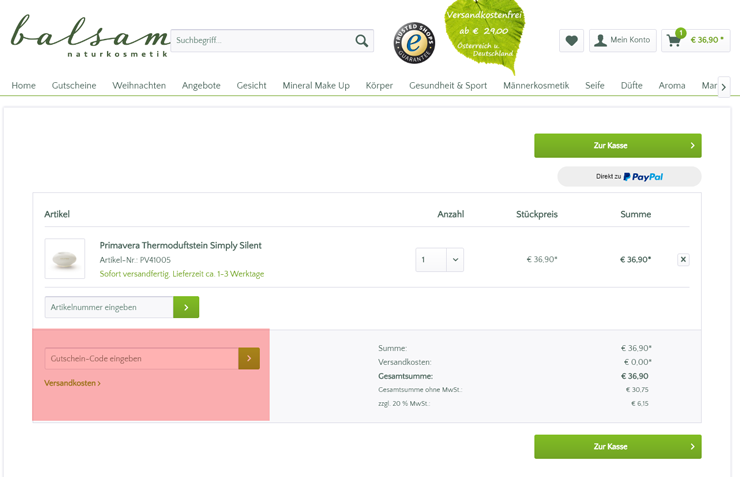Click the Stückpreis € 36,90 value
740x477 pixels.
(542, 259)
